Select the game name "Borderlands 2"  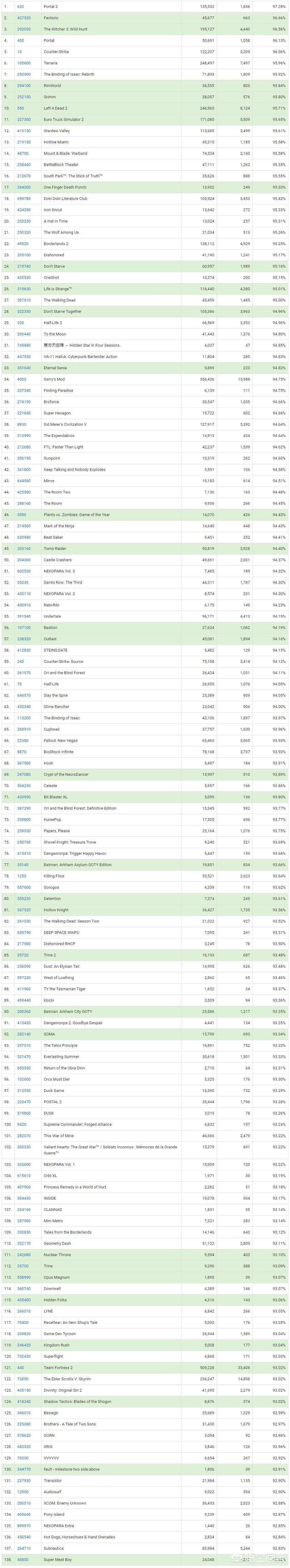point(55,243)
